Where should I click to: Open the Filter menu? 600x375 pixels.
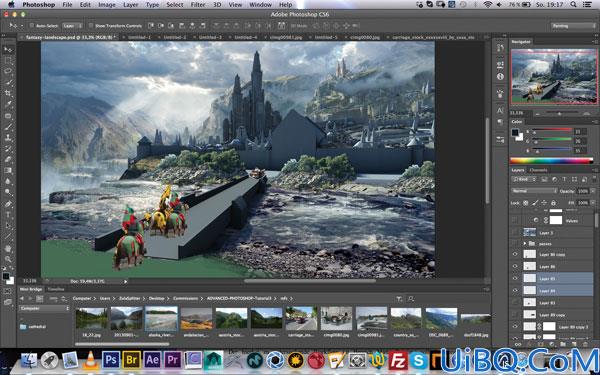click(198, 5)
